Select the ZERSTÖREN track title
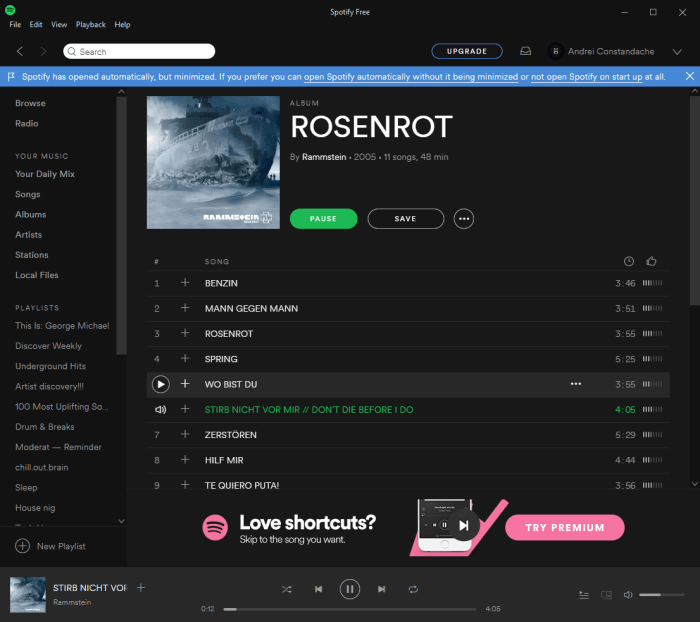 [x=231, y=435]
